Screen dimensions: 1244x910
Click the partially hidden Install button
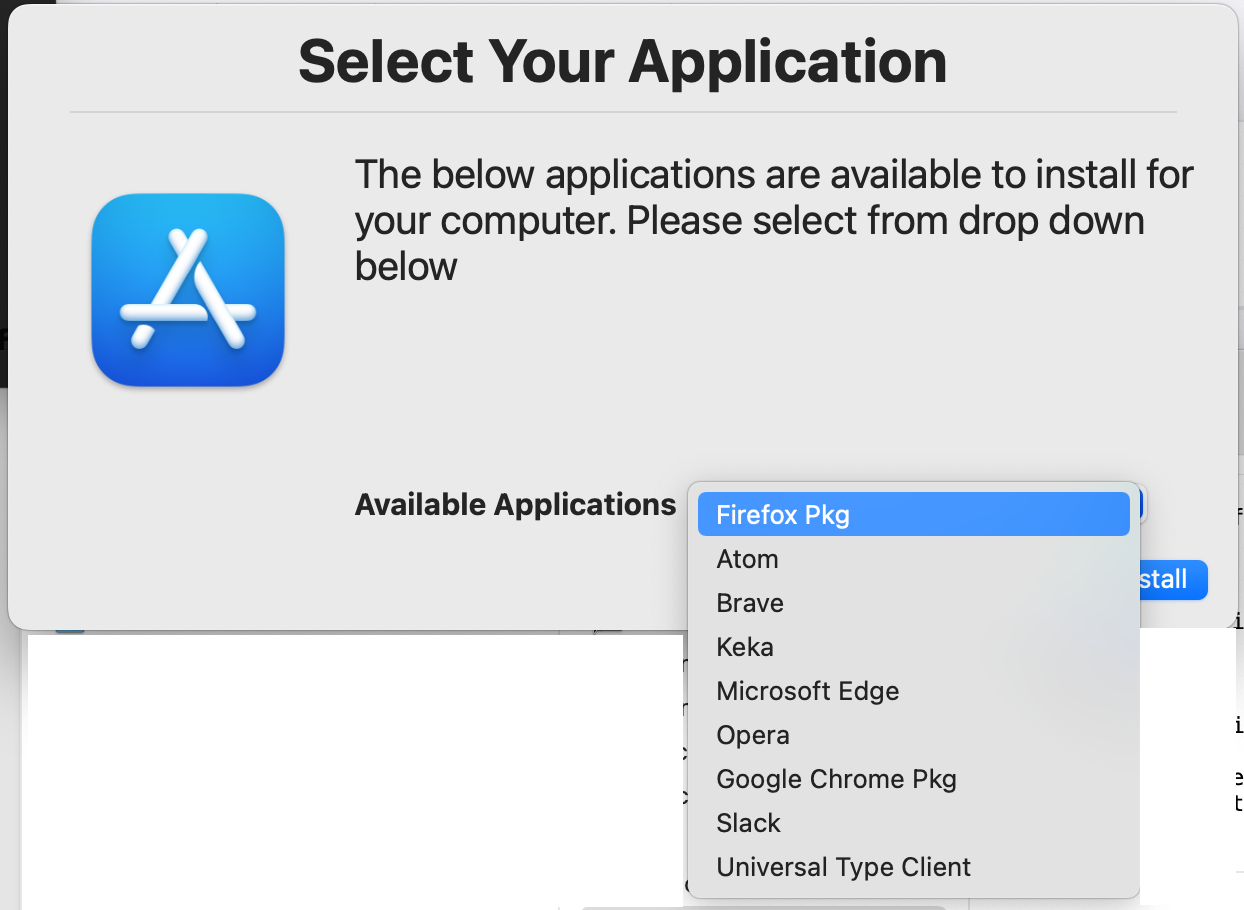(x=1173, y=580)
